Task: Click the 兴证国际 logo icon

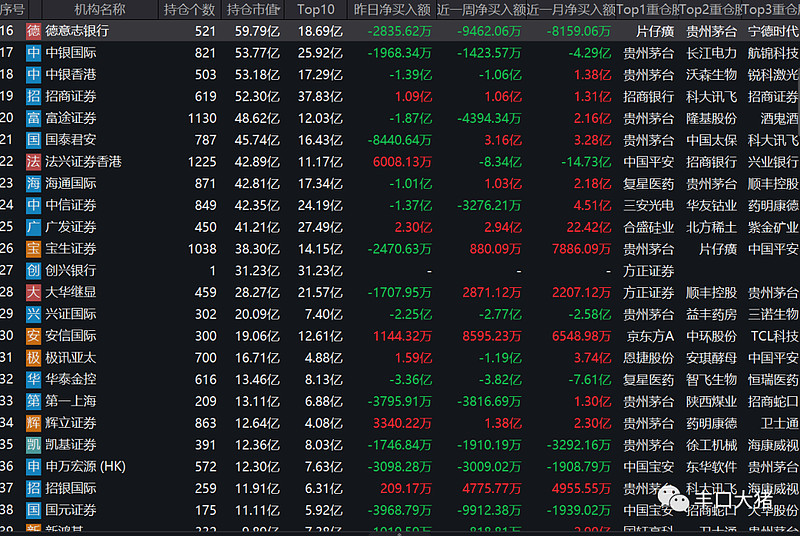Action: pyautogui.click(x=34, y=314)
